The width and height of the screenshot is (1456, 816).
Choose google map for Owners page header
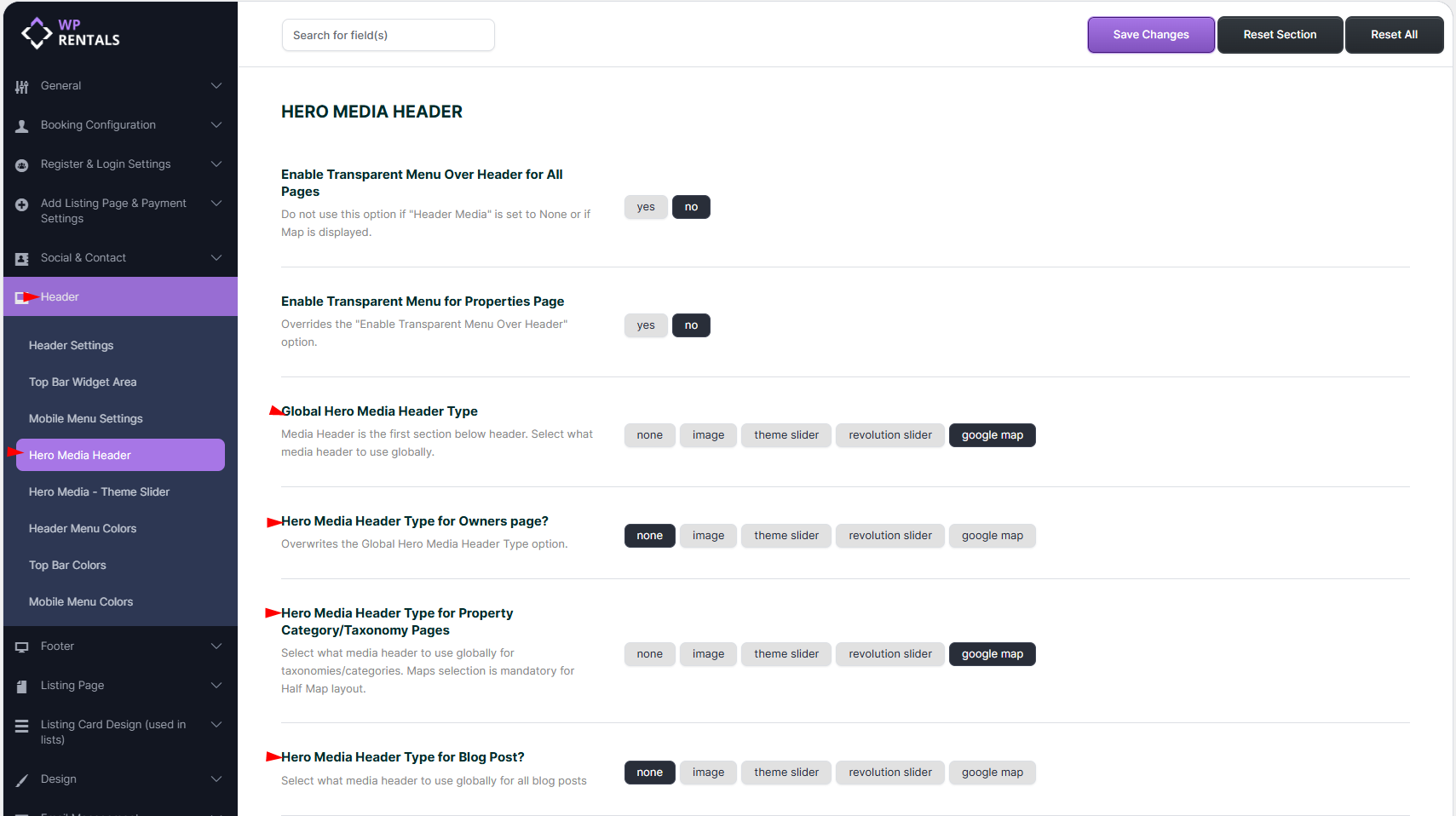coord(992,536)
